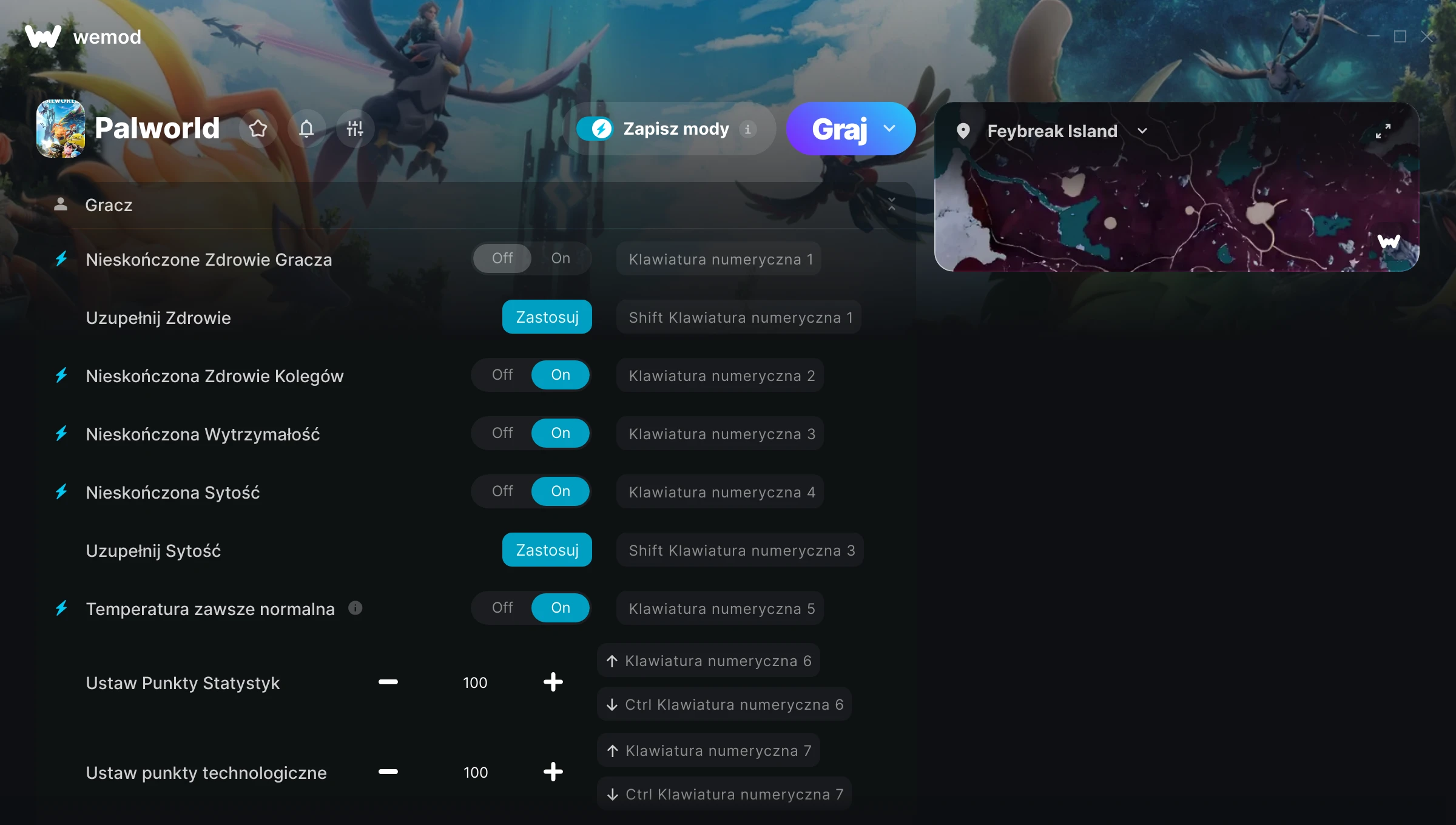
Task: Expand the Feybreak Island map to fullscreen
Action: tap(1383, 131)
